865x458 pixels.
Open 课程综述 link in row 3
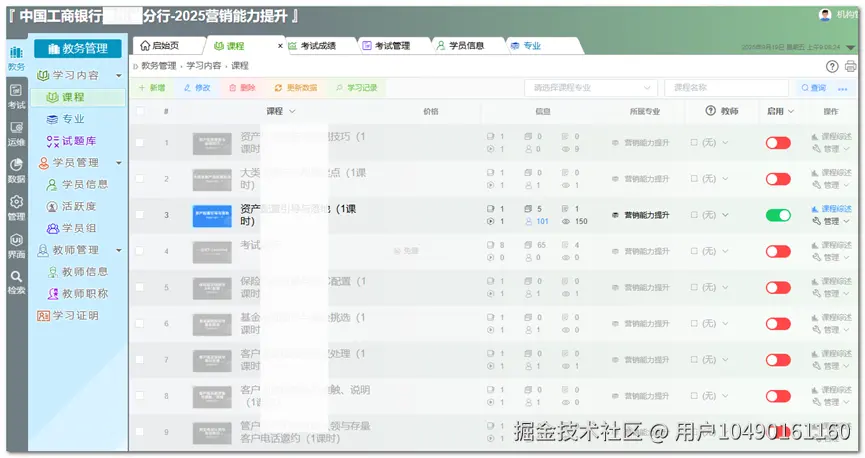832,209
